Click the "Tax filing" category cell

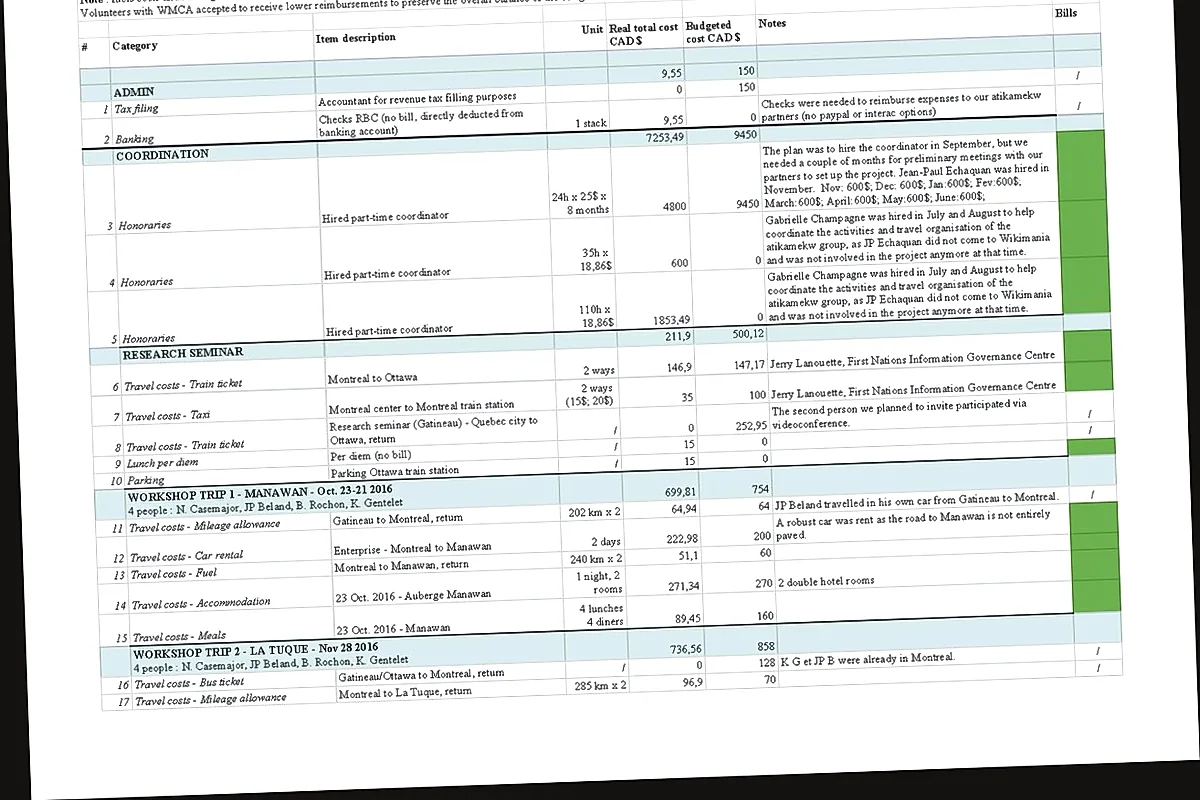tap(136, 109)
